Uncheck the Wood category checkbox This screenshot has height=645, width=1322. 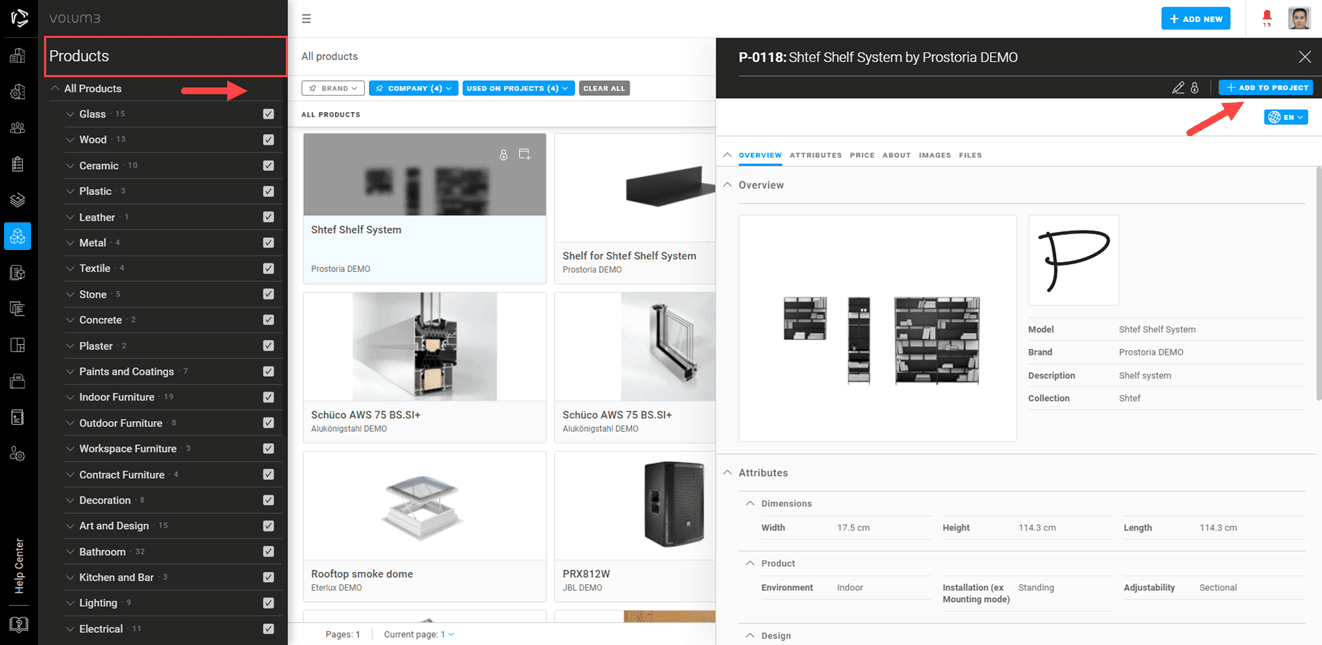268,140
